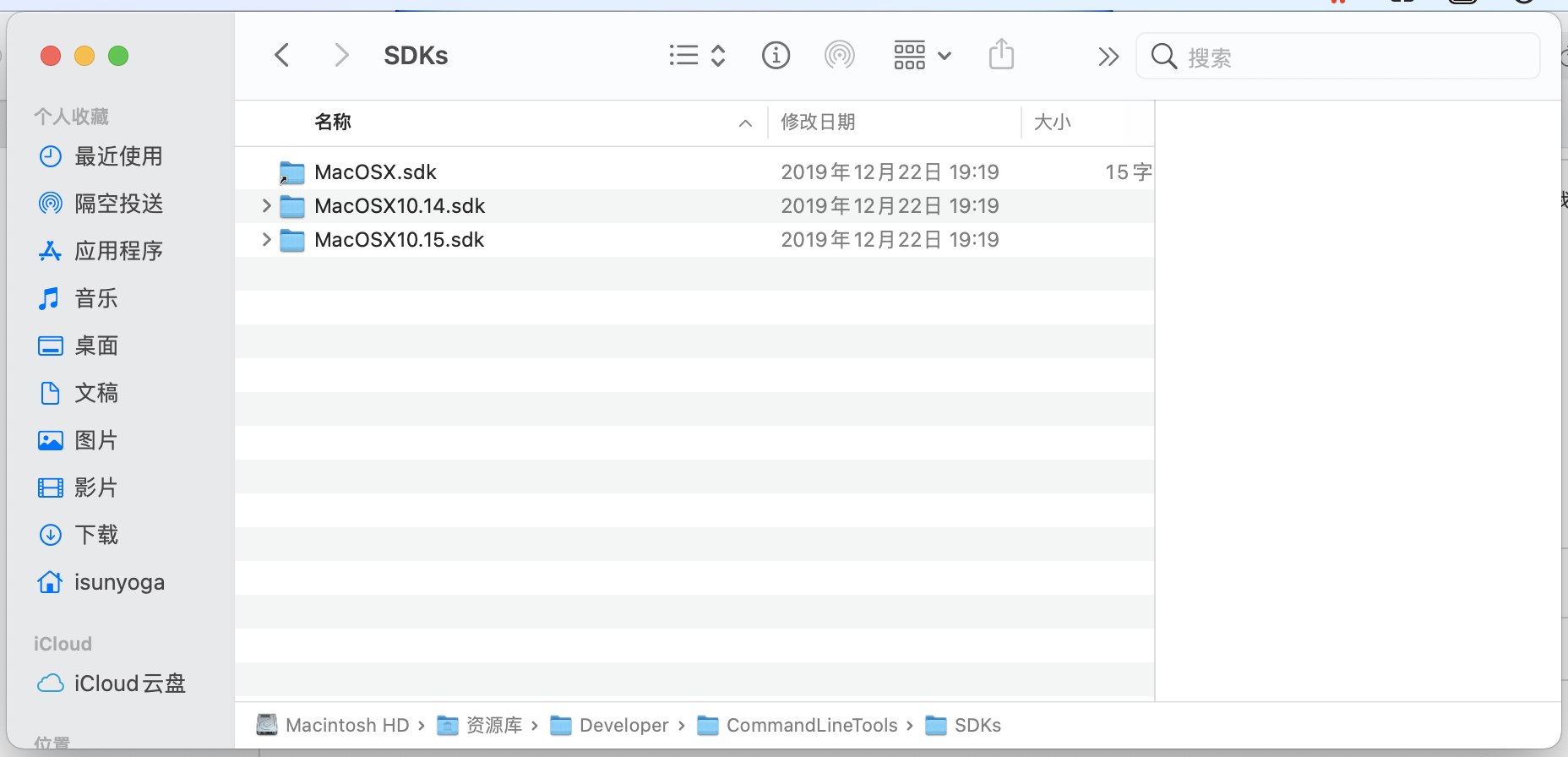Click the magnifying glass search icon

coord(1163,57)
